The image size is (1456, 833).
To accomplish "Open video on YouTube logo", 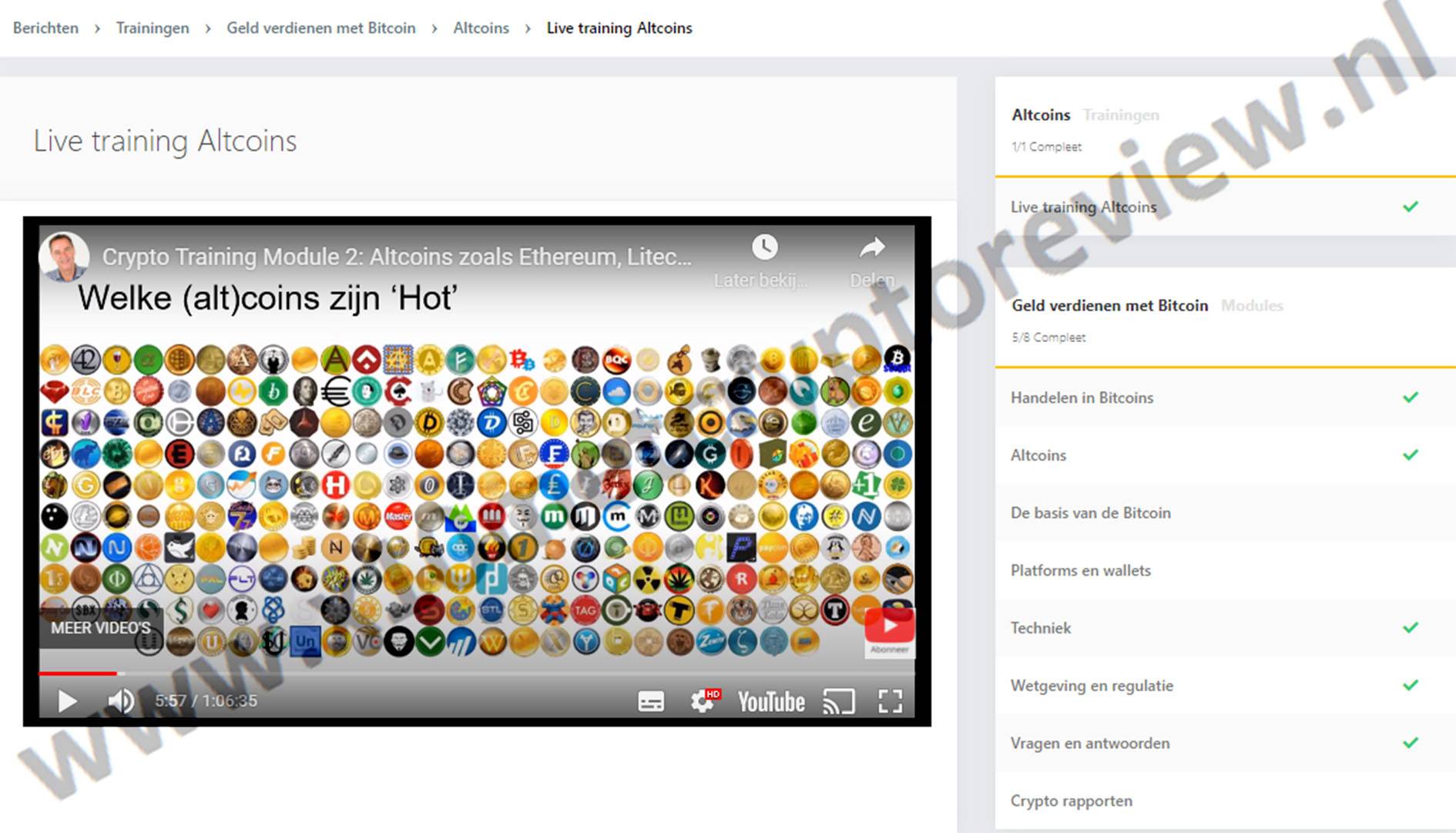I will tap(771, 701).
